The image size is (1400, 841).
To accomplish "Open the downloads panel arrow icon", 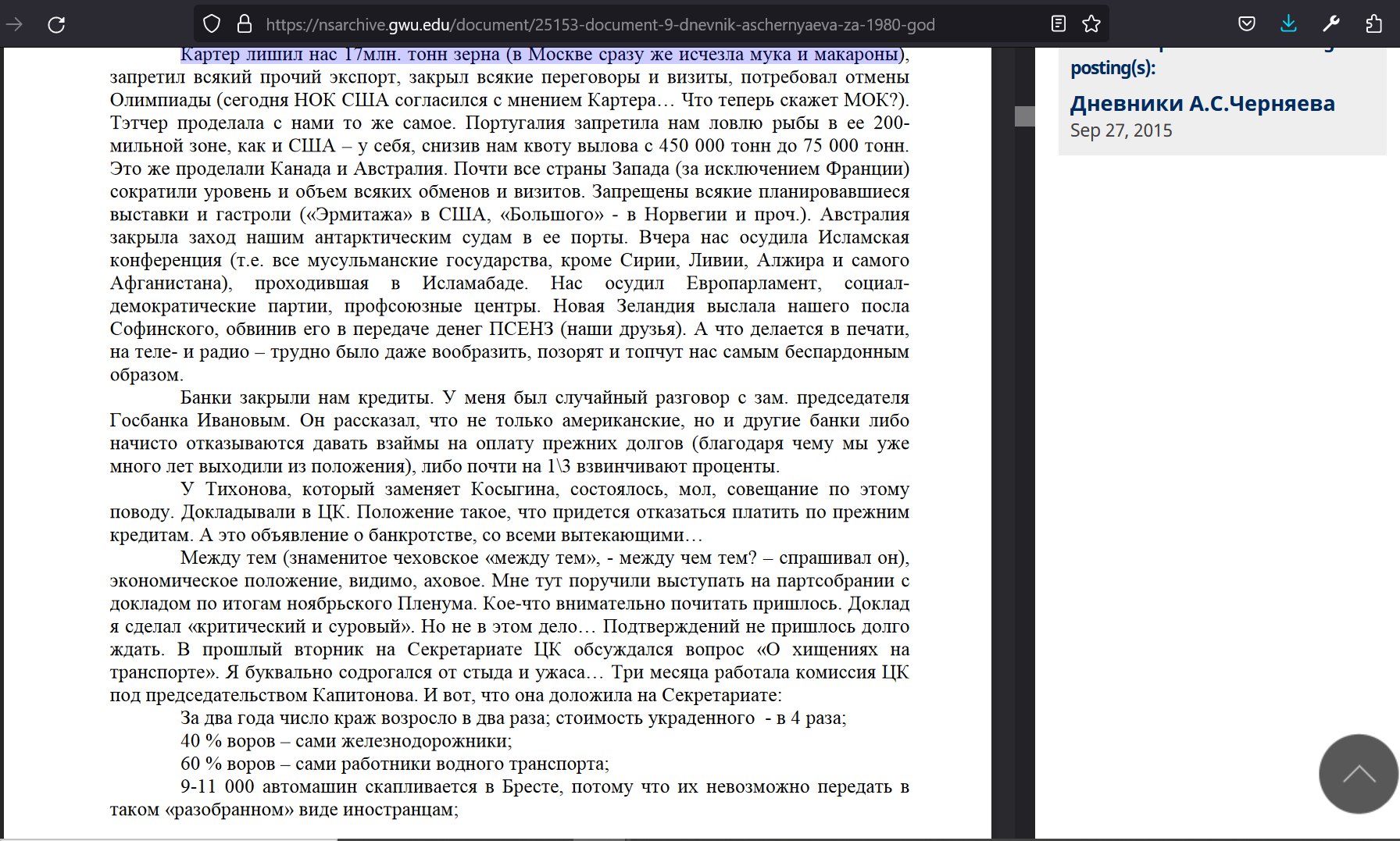I will pyautogui.click(x=1289, y=24).
